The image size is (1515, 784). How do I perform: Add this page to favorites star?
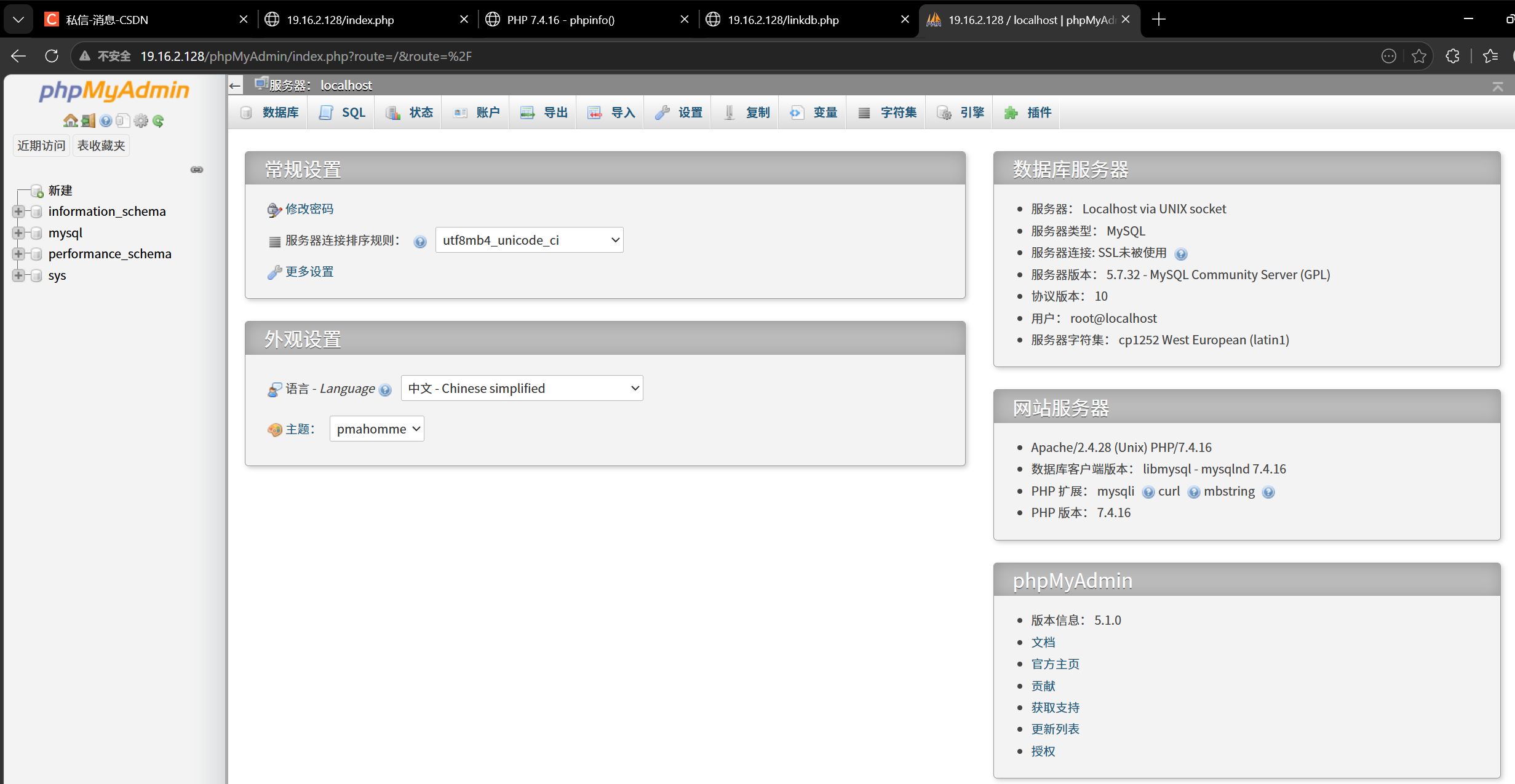[1419, 56]
